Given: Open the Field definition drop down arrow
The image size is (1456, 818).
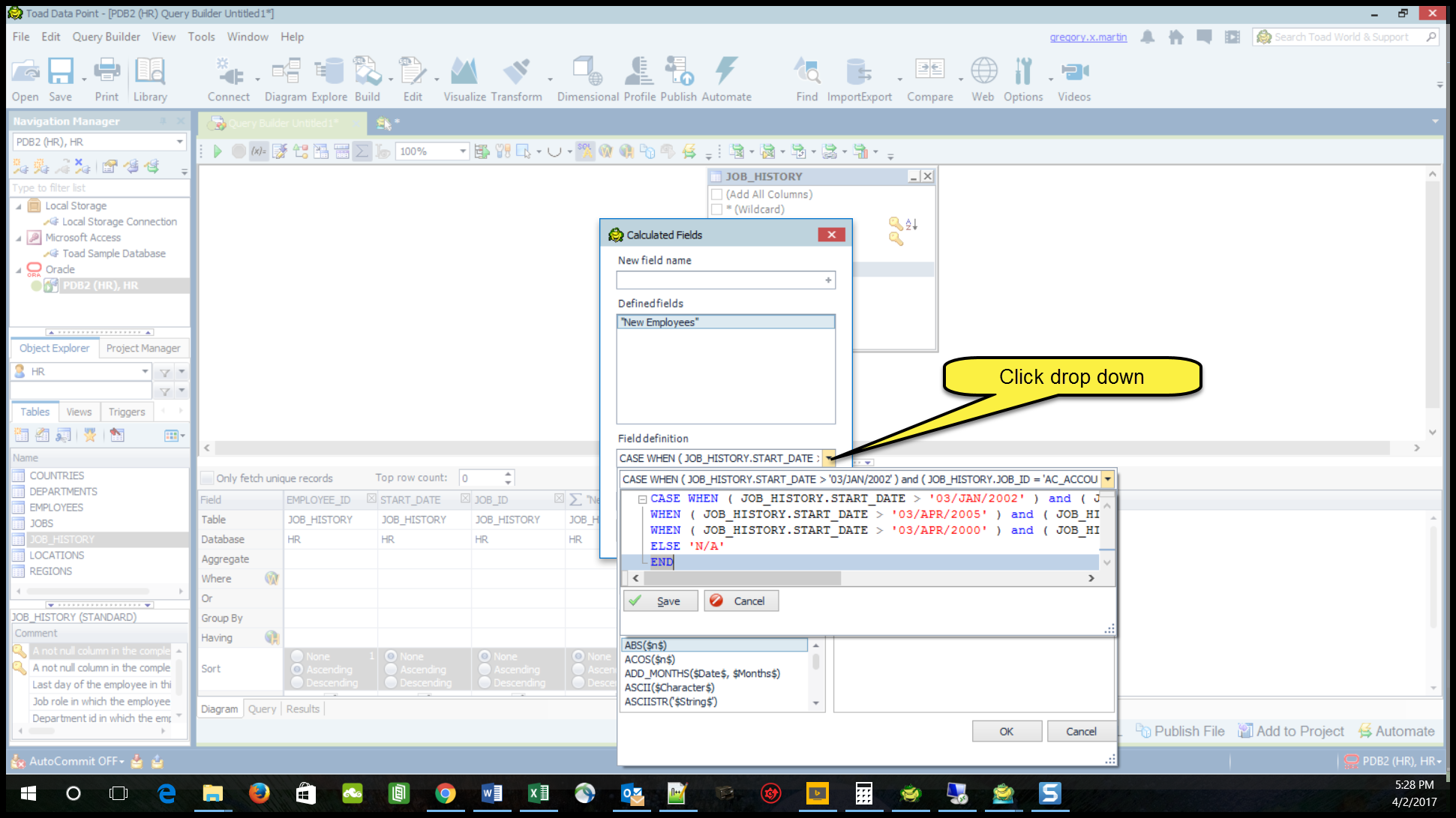Looking at the screenshot, I should [x=829, y=458].
